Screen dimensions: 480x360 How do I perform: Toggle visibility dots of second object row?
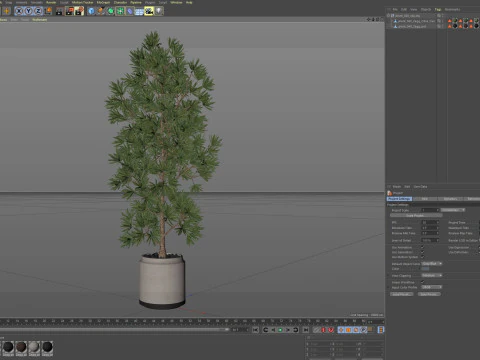click(x=443, y=21)
